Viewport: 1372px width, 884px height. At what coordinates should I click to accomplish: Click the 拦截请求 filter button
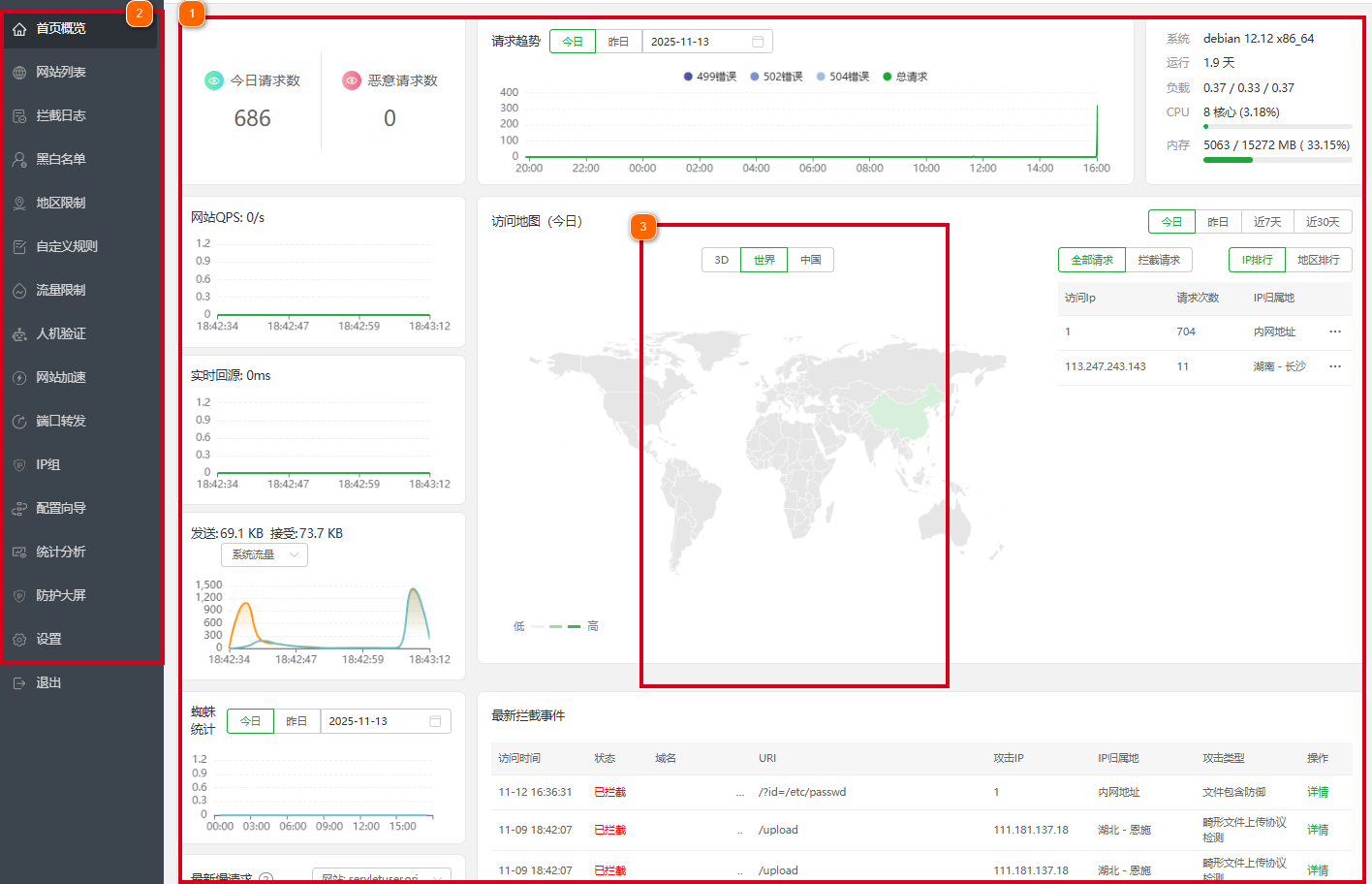(x=1159, y=260)
